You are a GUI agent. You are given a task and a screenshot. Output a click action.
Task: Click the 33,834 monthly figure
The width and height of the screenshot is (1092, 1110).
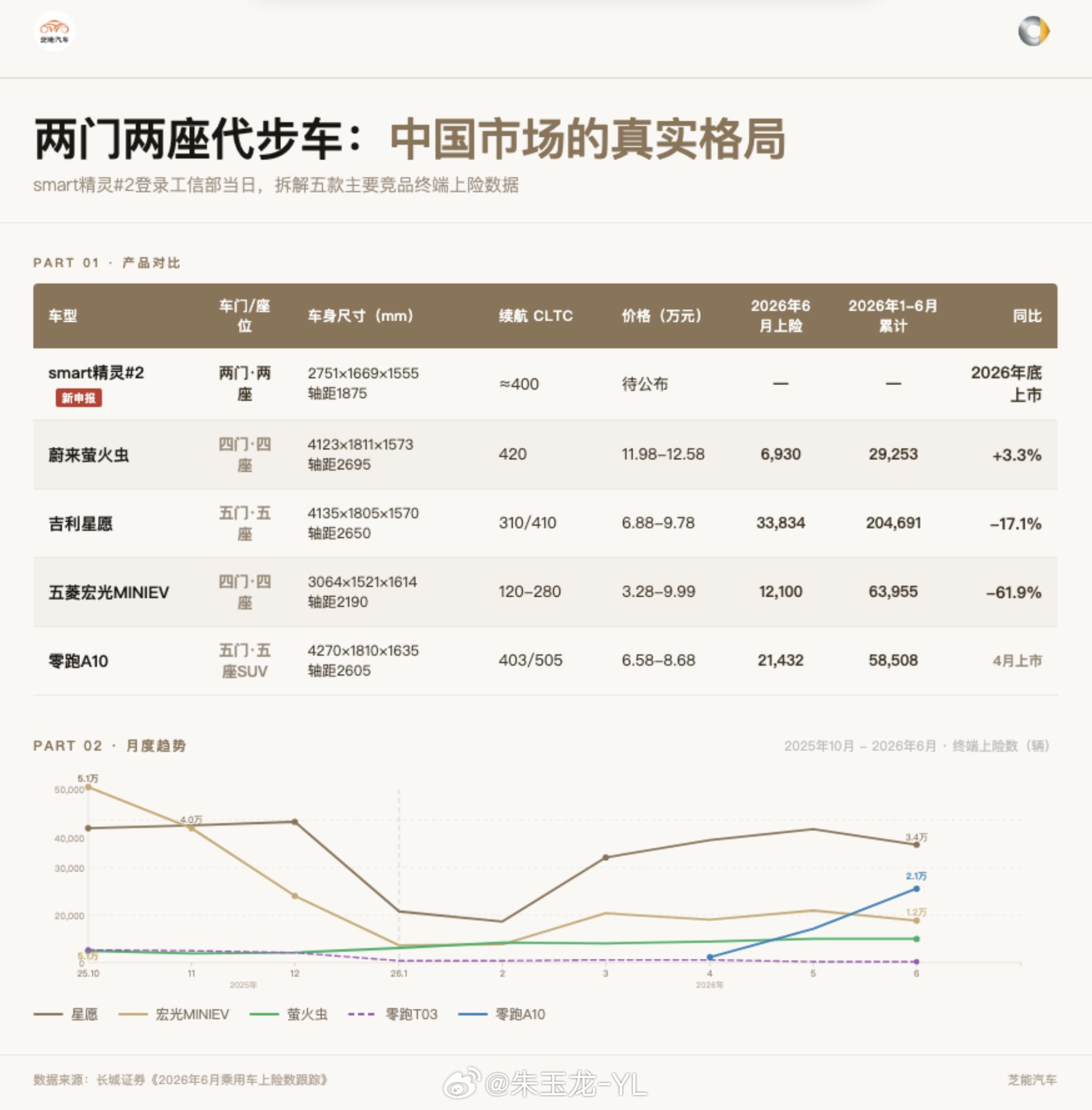[x=780, y=523]
